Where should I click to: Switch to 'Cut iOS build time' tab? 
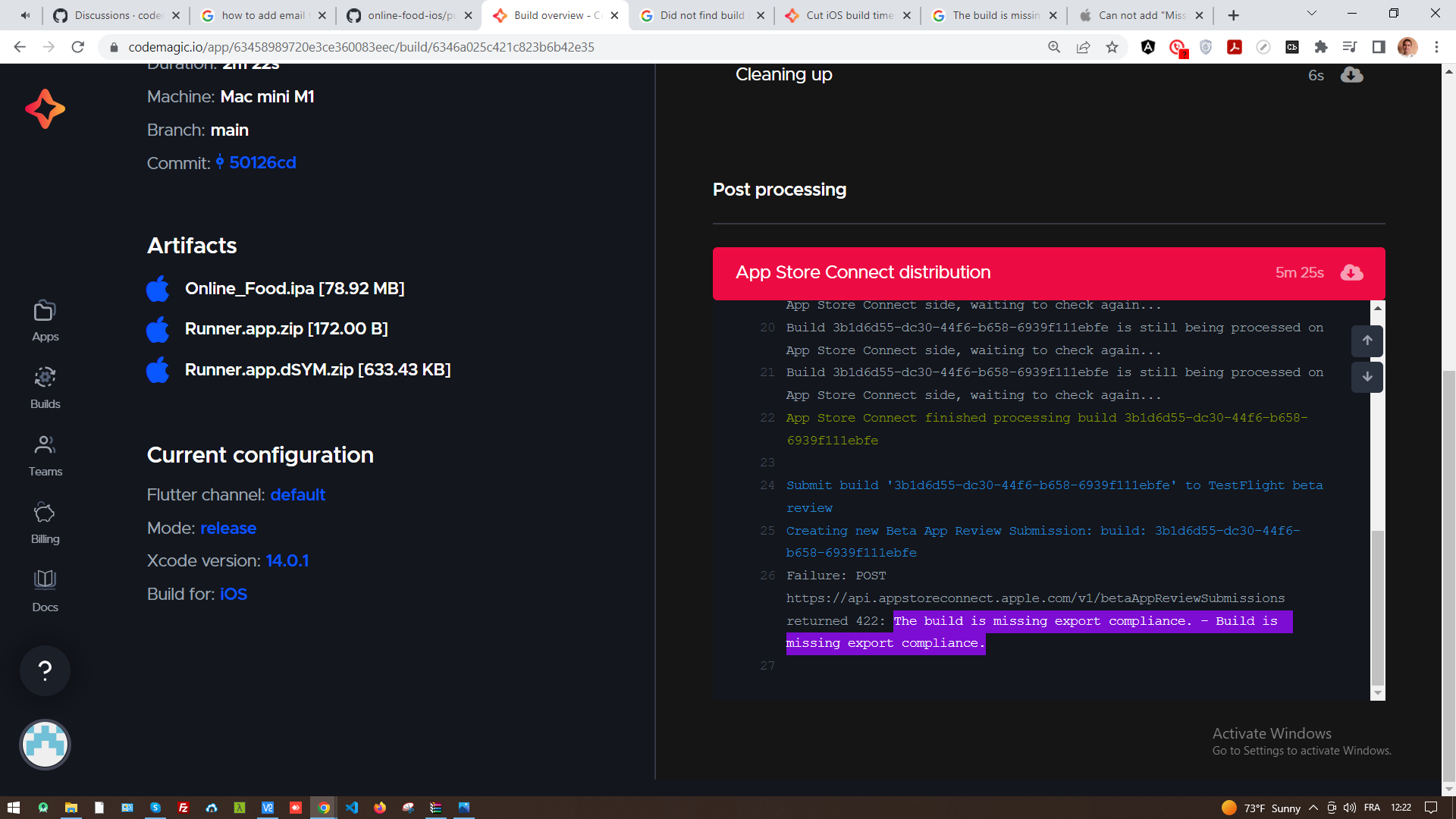(849, 15)
